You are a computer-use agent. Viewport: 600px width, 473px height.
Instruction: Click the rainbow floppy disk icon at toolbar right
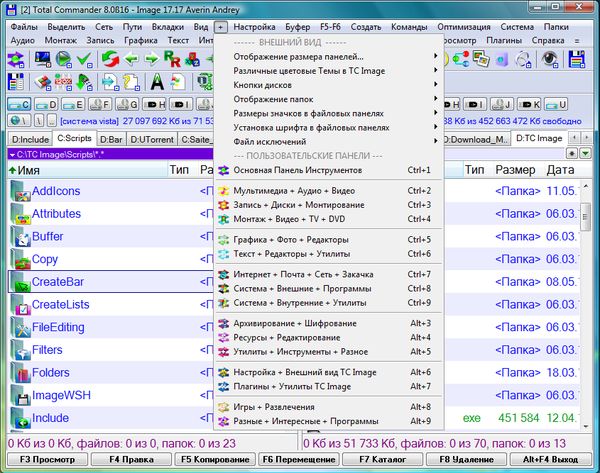pos(576,59)
